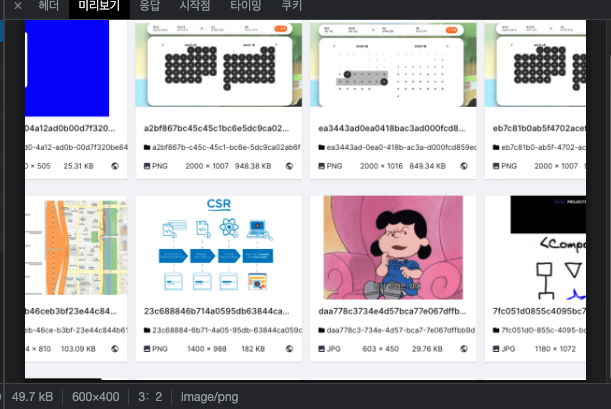This screenshot has height=409, width=611.
Task: Open the solid blue image thumbnail
Action: coord(67,68)
